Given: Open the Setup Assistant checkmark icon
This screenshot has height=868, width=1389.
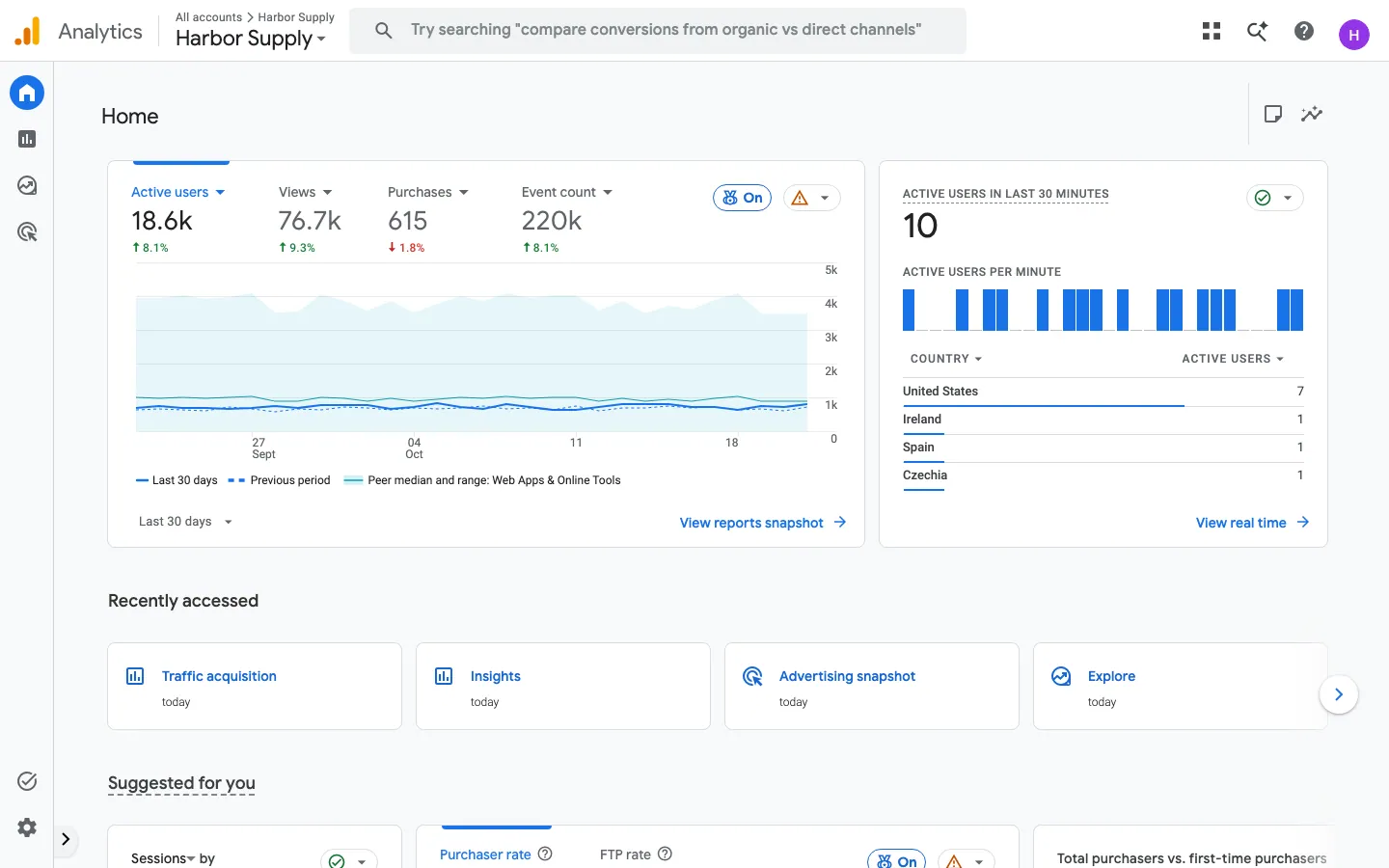Looking at the screenshot, I should click(27, 781).
